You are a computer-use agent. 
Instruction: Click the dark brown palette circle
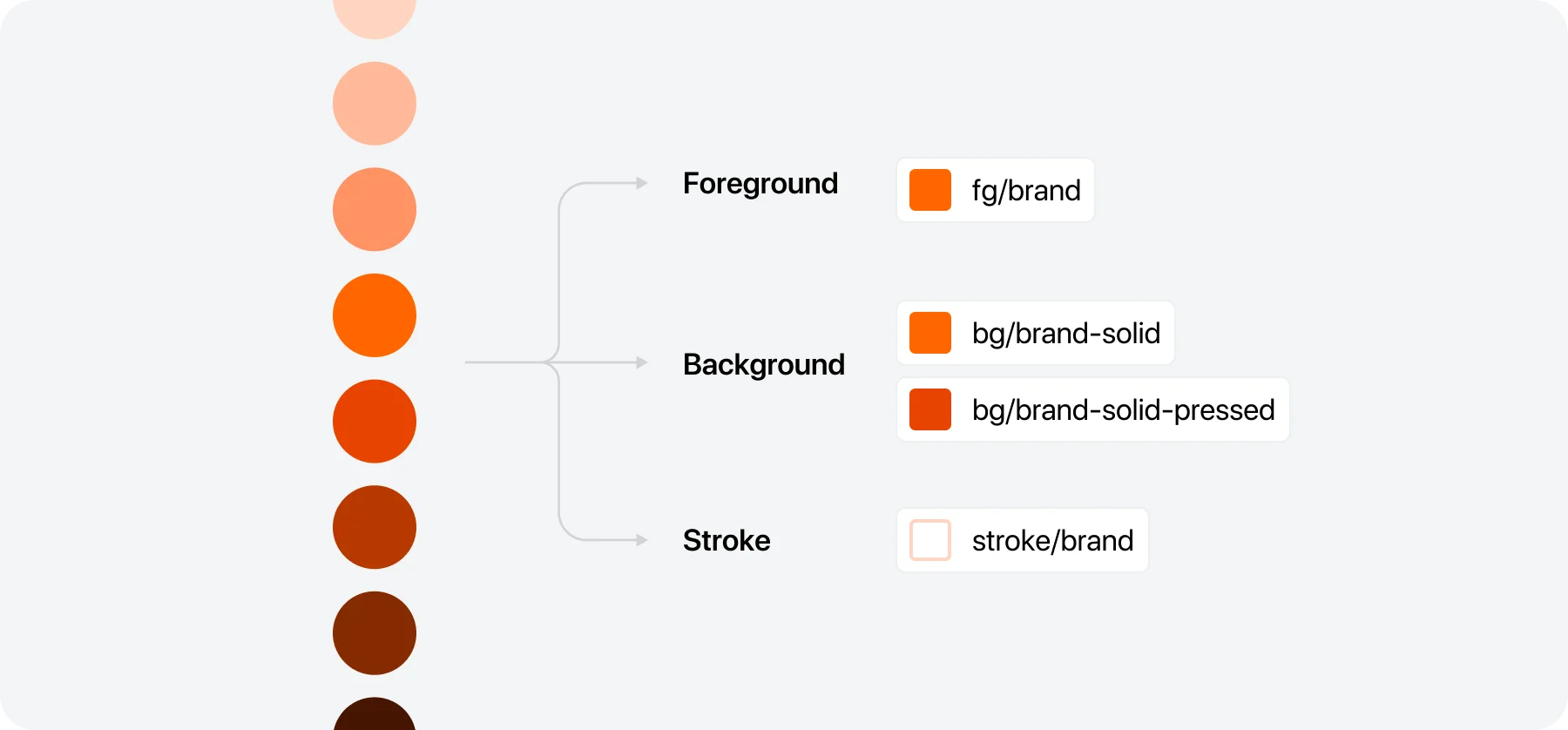pos(375,633)
